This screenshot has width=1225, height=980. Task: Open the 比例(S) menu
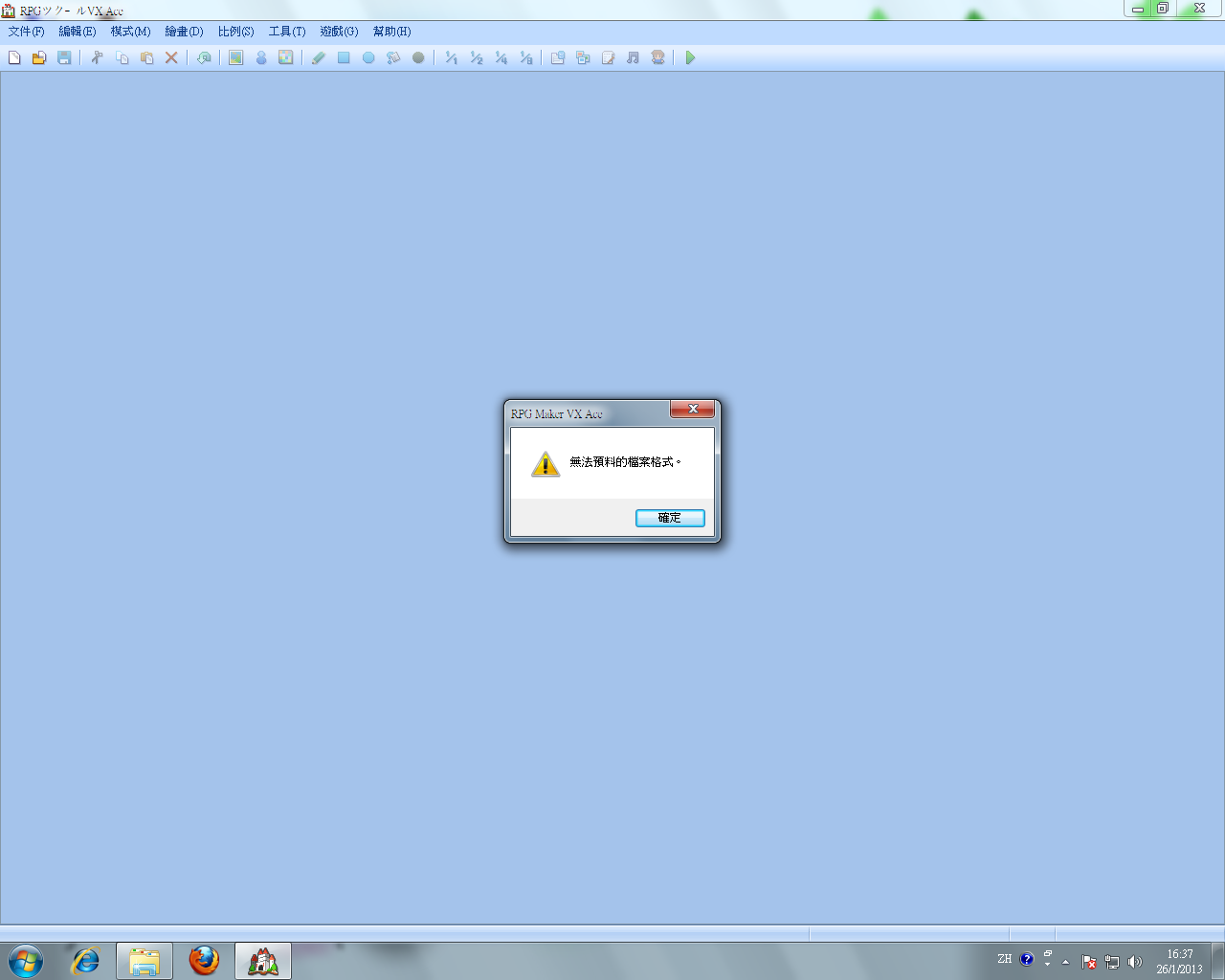(x=235, y=32)
